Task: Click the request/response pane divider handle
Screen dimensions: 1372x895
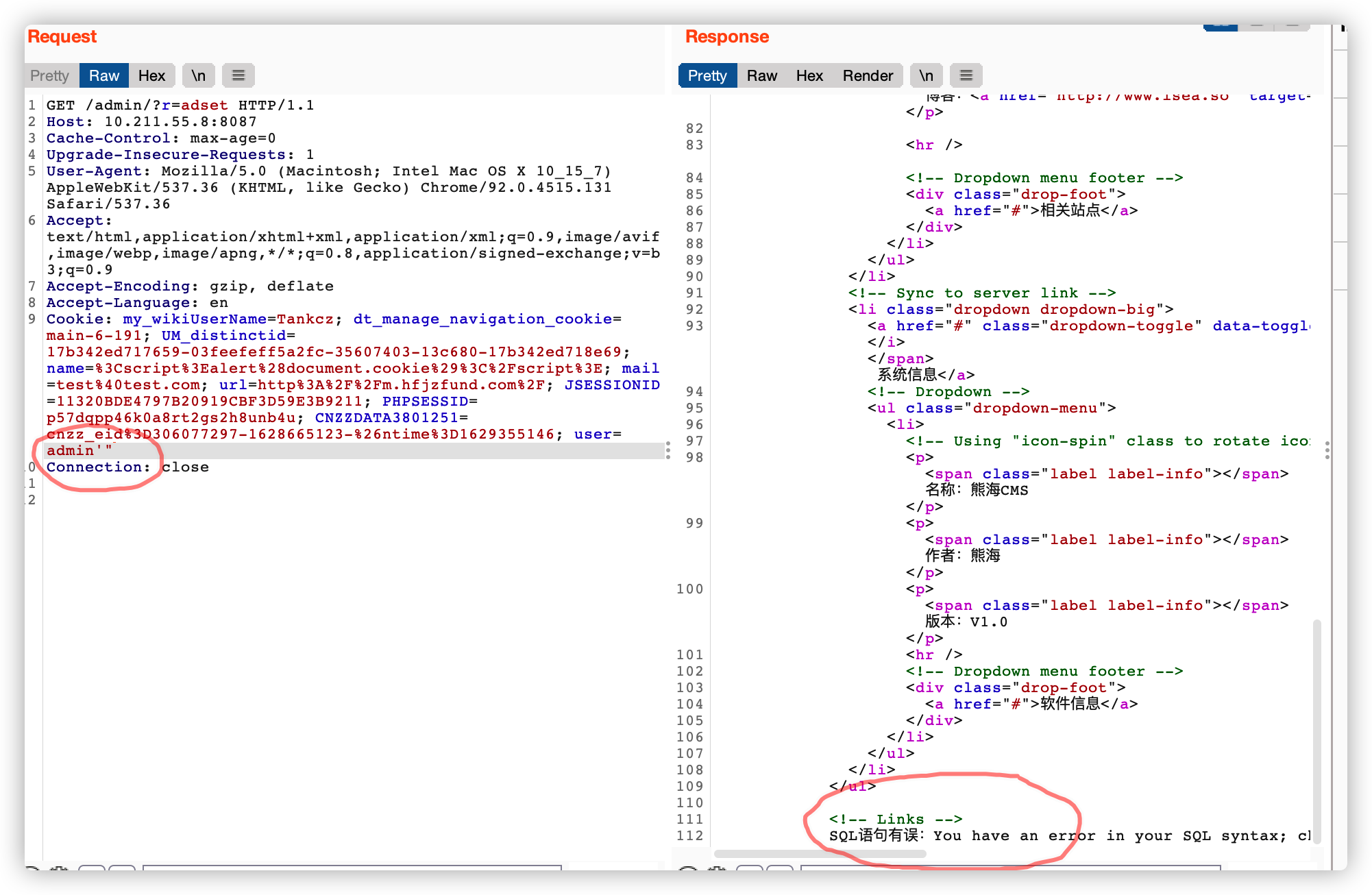Action: pos(668,450)
